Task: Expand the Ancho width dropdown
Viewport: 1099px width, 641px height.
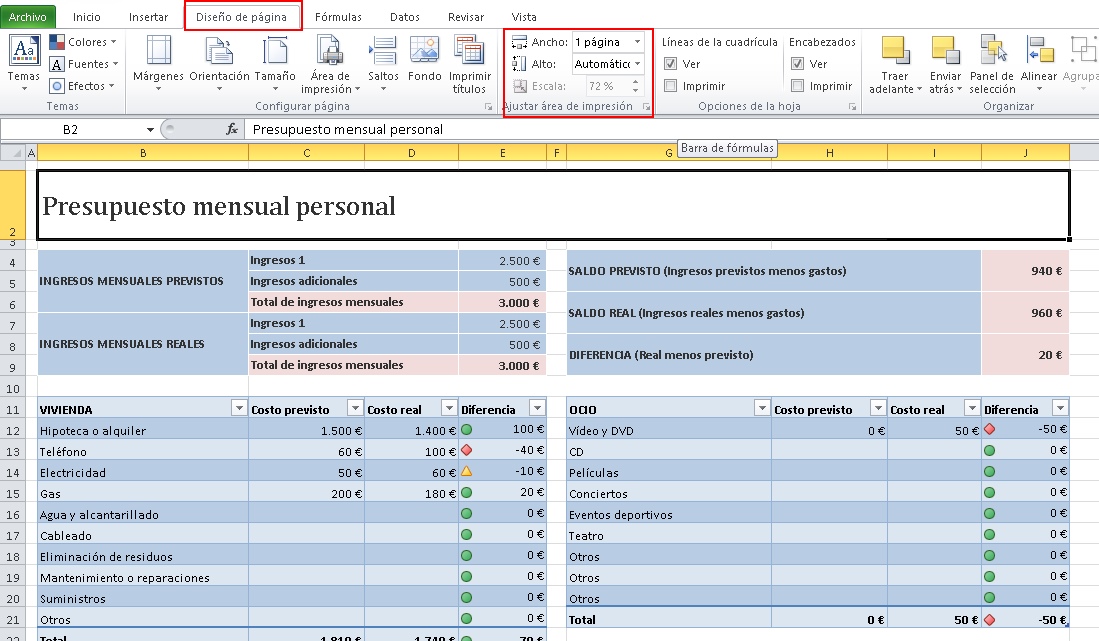Action: (x=638, y=42)
